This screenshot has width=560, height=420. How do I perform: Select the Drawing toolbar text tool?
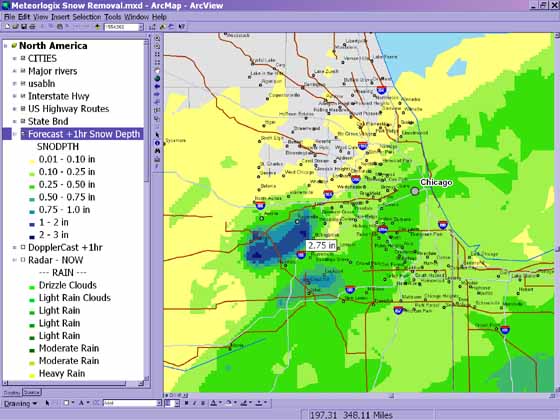[x=81, y=403]
